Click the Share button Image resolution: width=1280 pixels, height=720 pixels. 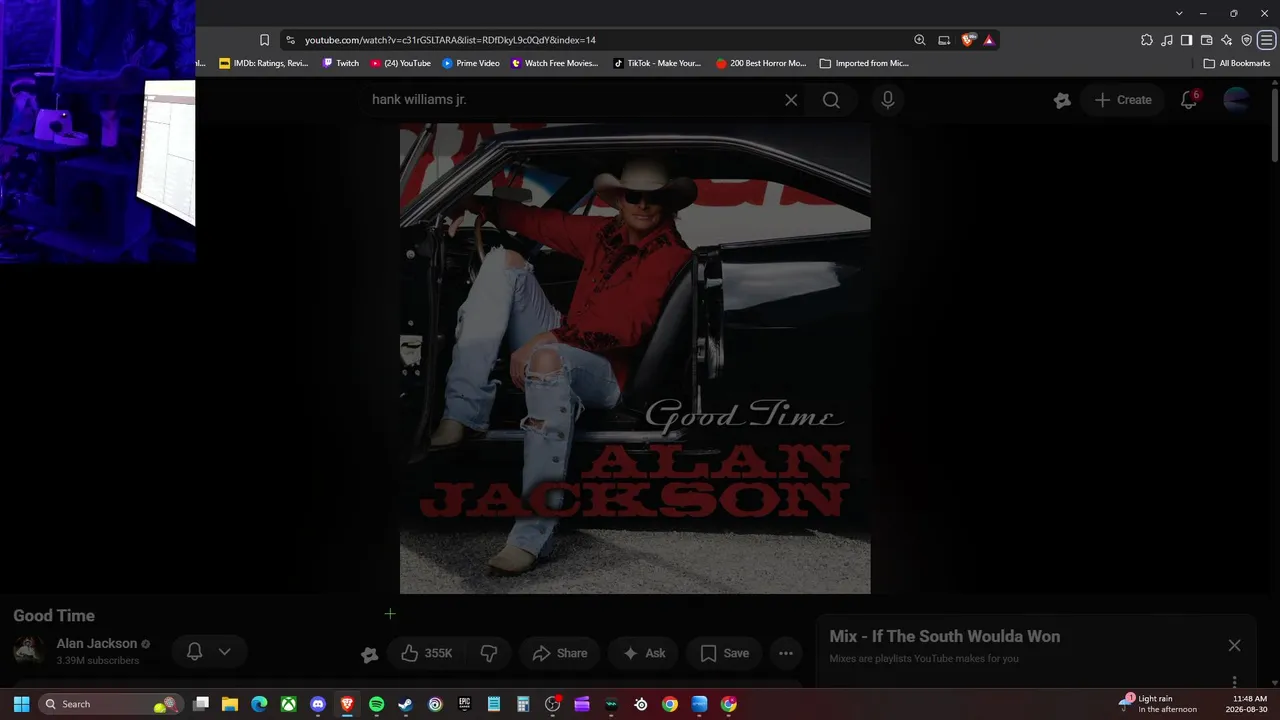click(x=560, y=653)
